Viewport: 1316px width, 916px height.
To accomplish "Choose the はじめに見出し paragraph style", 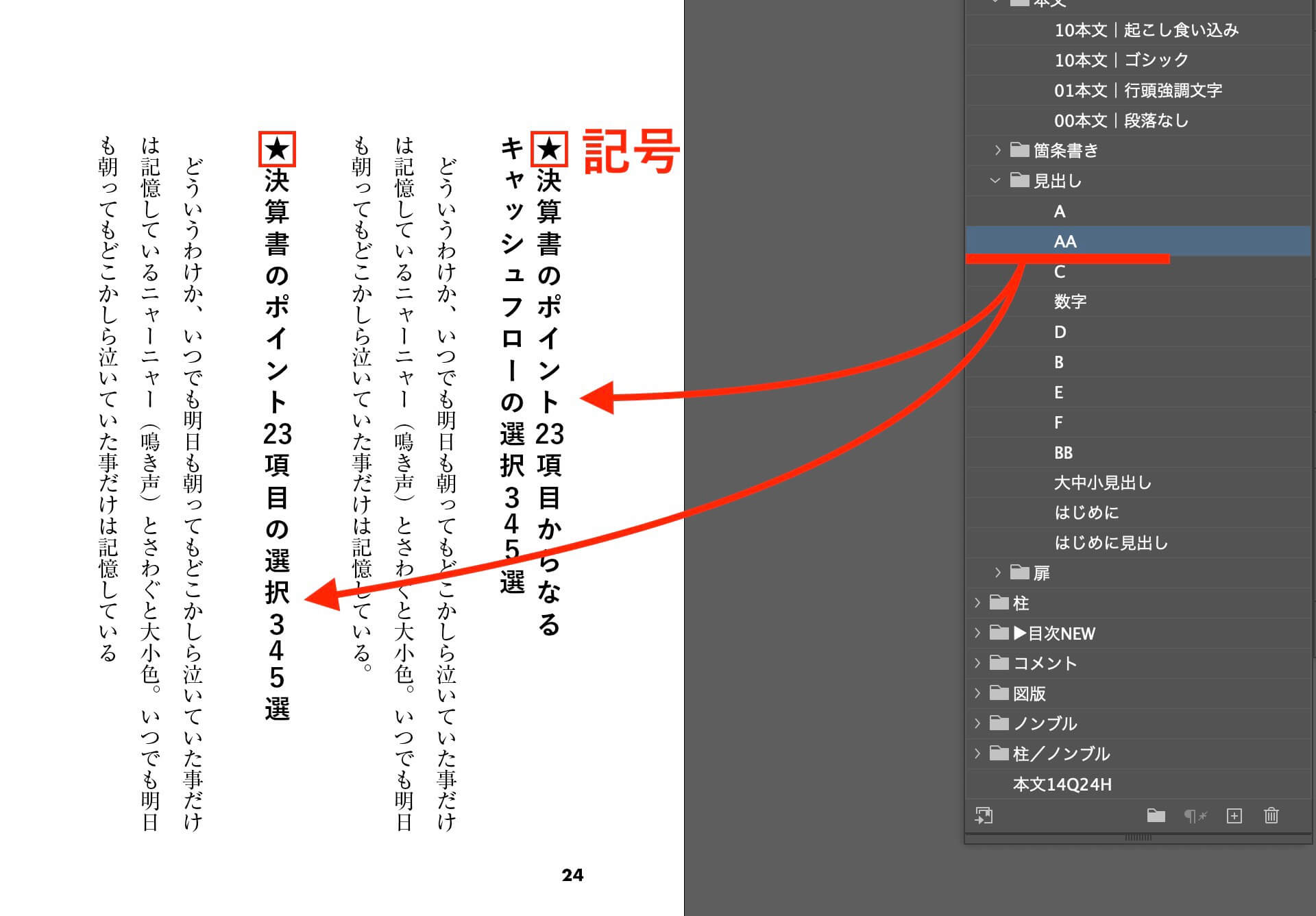I will [1110, 543].
